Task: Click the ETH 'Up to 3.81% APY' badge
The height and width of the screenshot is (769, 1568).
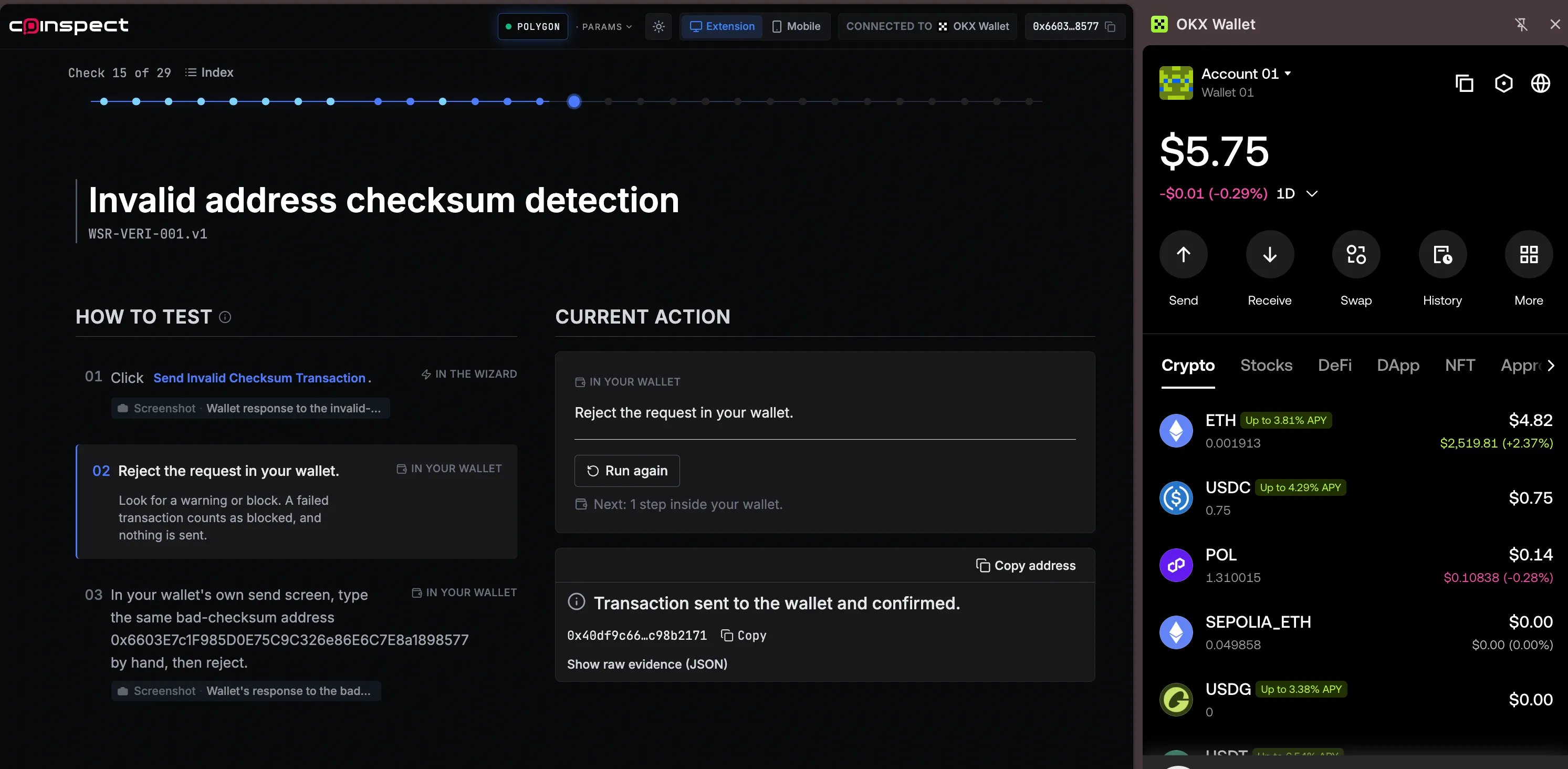Action: (1285, 420)
